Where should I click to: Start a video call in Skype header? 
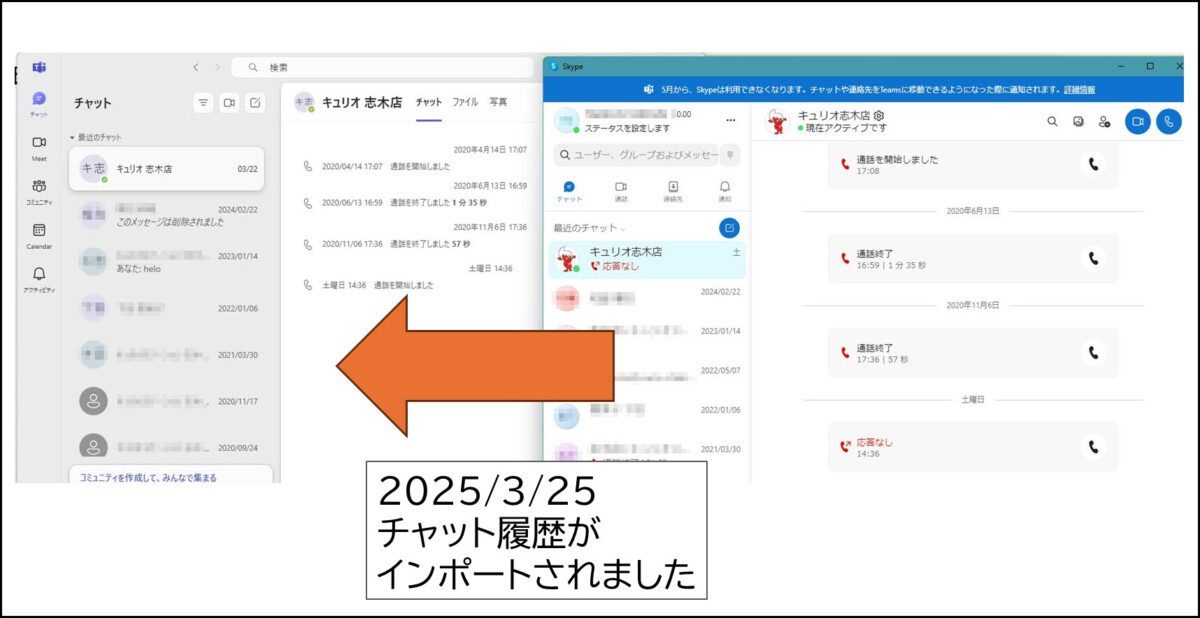[1137, 121]
